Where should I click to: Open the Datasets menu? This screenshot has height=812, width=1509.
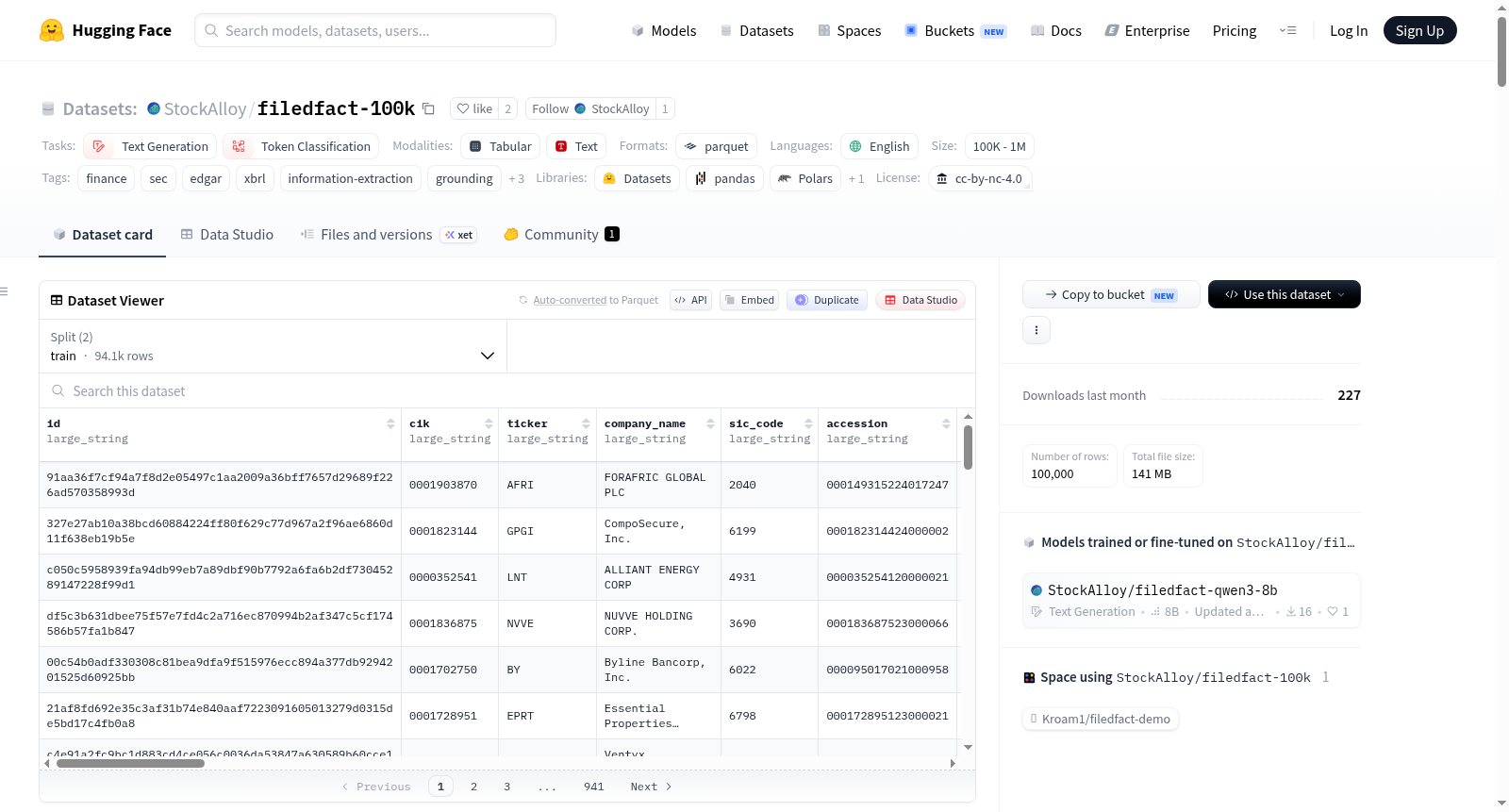pyautogui.click(x=757, y=30)
